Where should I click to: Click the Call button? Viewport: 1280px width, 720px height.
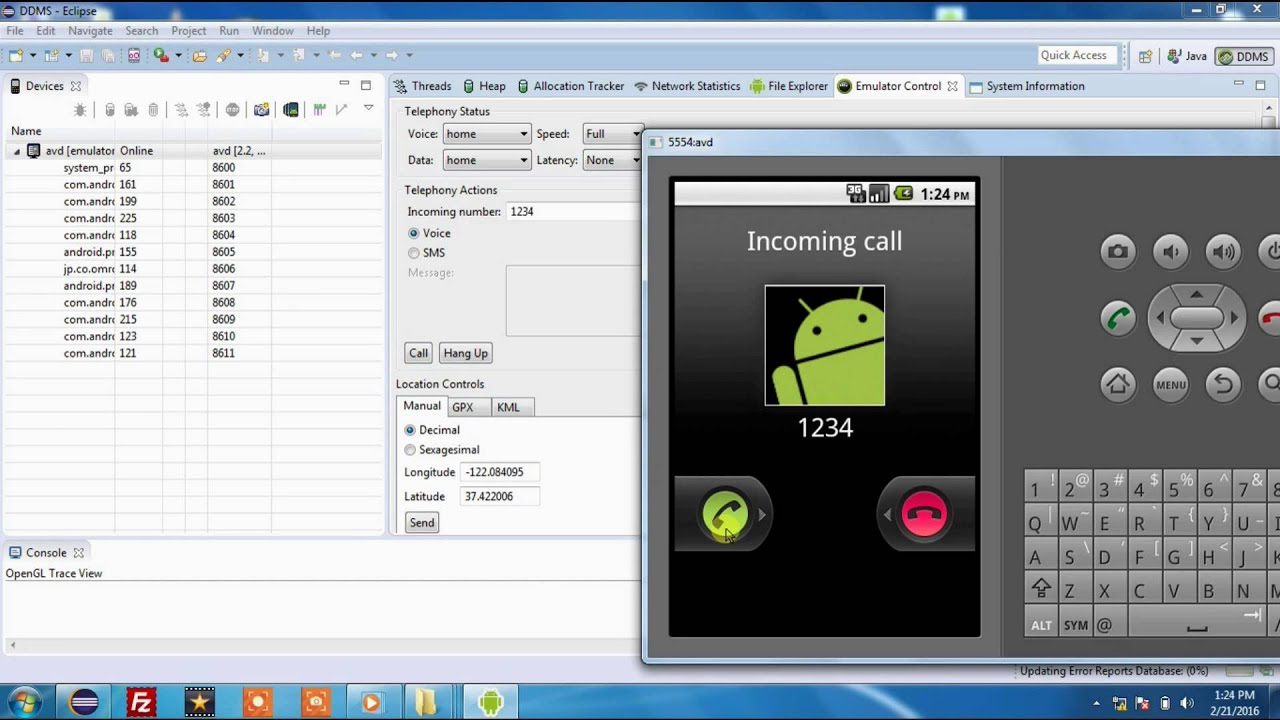(x=418, y=353)
